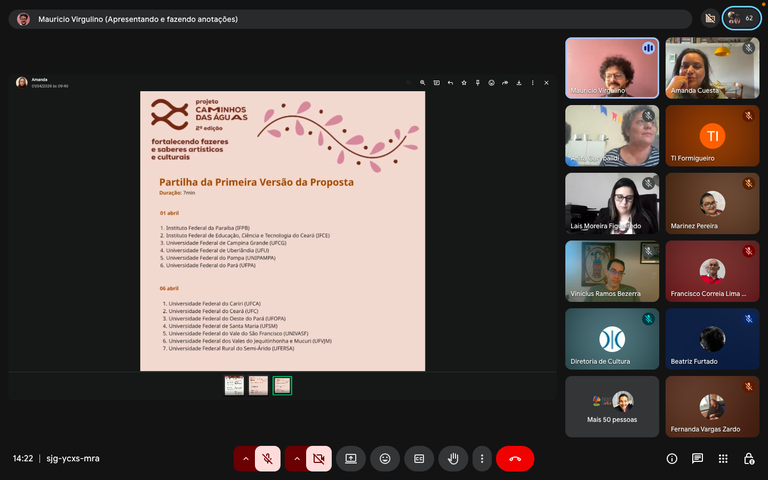
Task: Click the 'Mais 50 pessoas' tile
Action: pyautogui.click(x=612, y=406)
